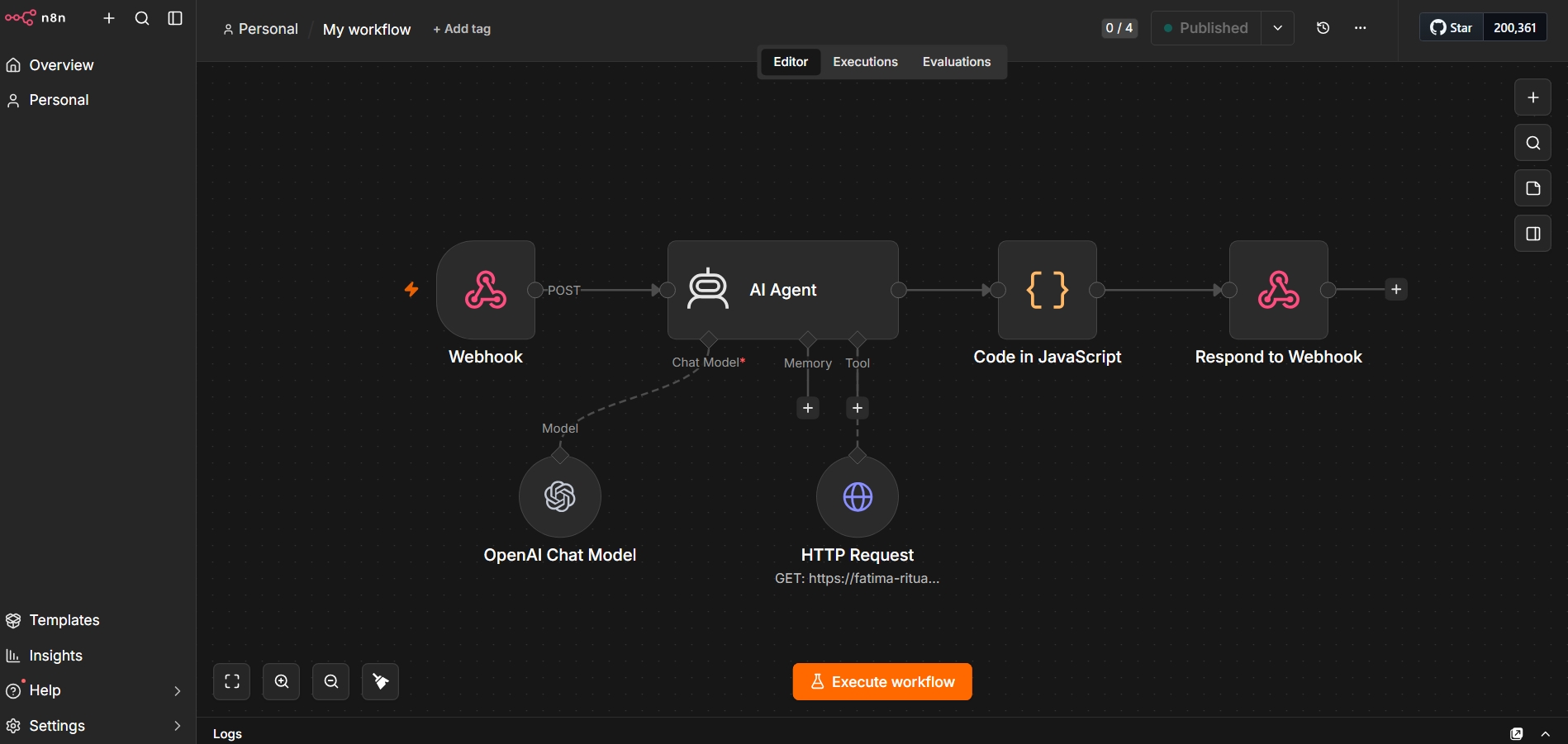Click the plus icon next to n8n logo
This screenshot has width=1568, height=744.
[x=109, y=18]
